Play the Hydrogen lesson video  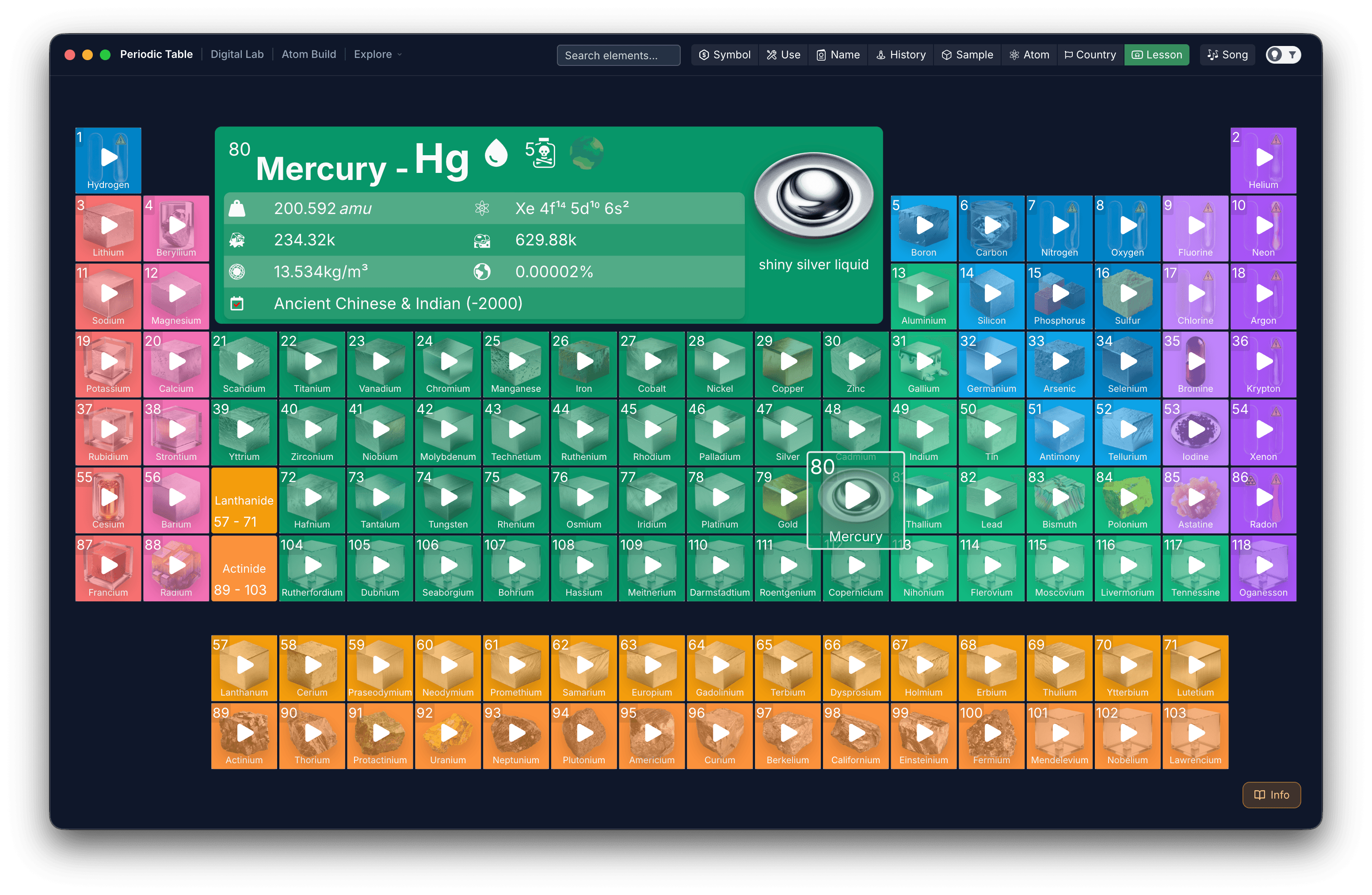108,157
